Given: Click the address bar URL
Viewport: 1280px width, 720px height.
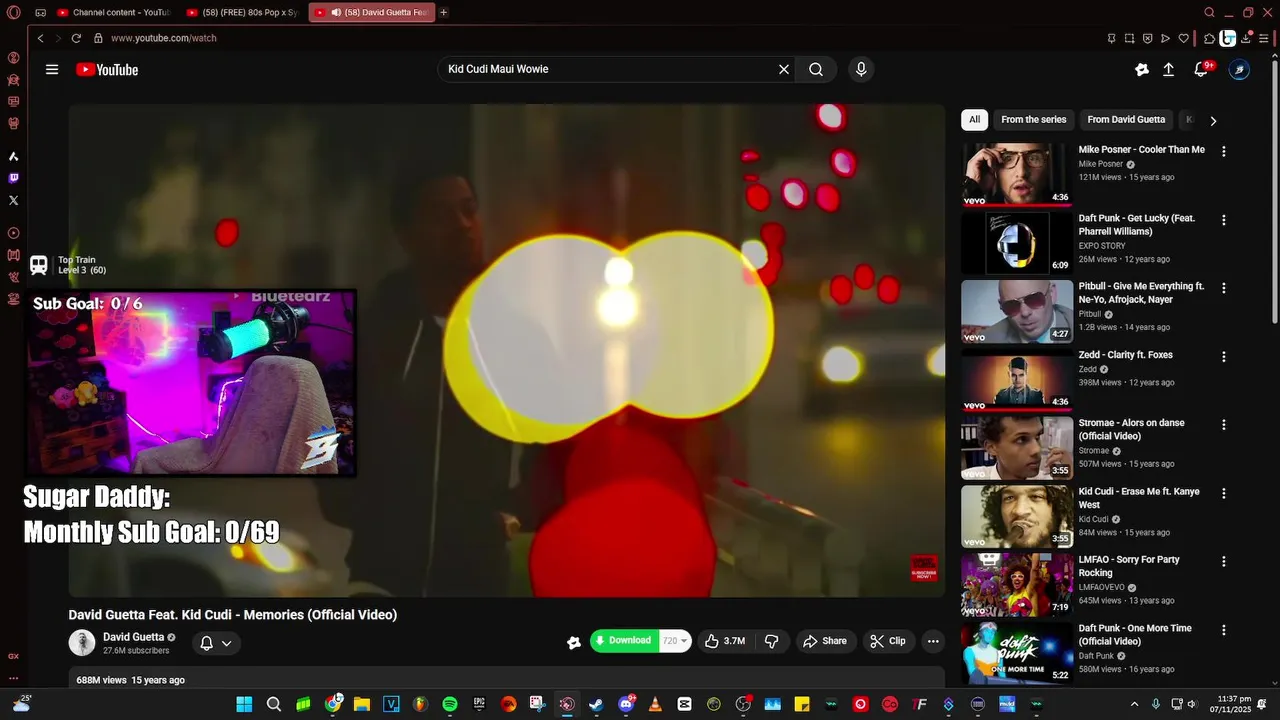Looking at the screenshot, I should point(164,38).
